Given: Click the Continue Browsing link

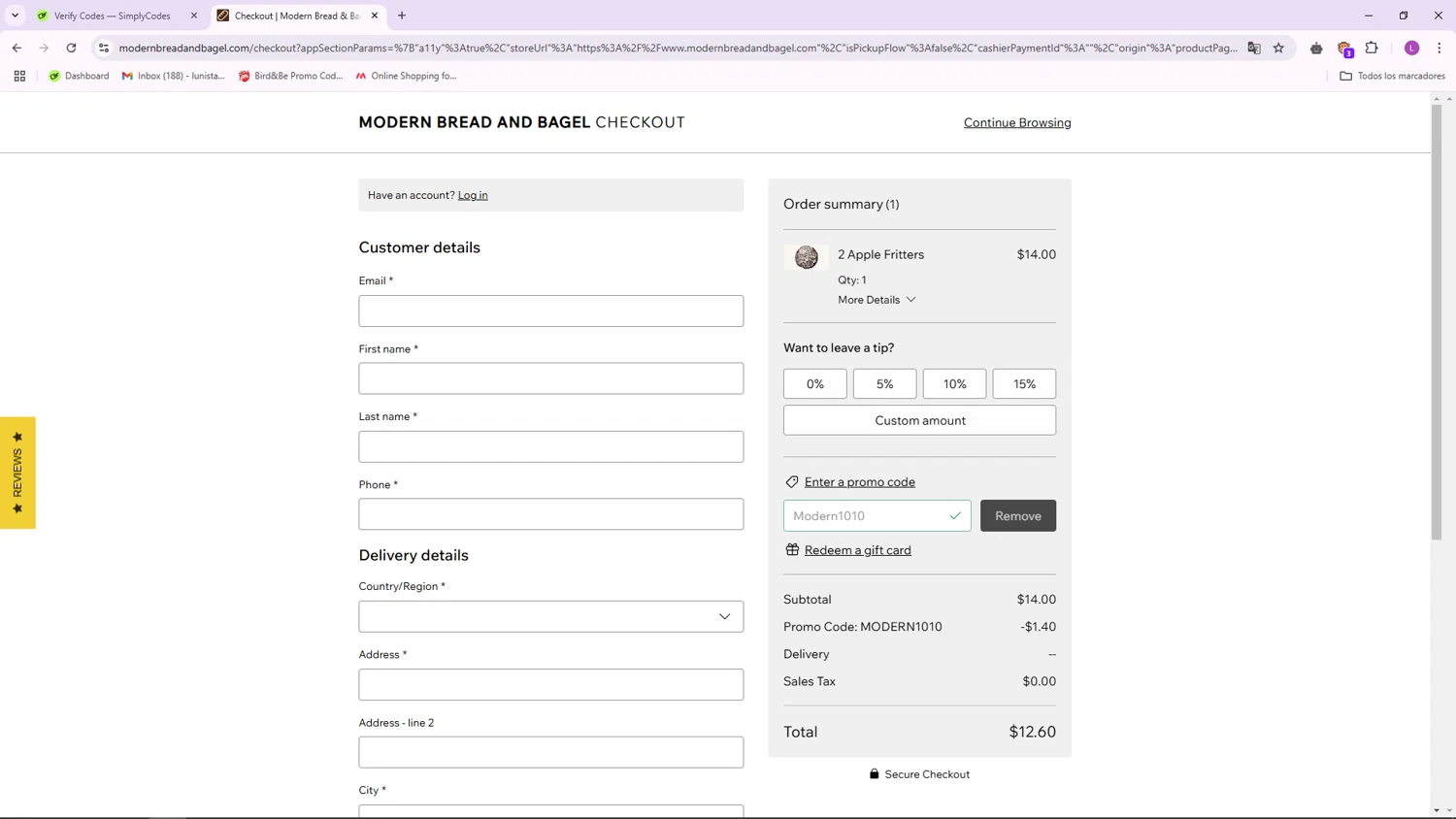Looking at the screenshot, I should click(1017, 122).
